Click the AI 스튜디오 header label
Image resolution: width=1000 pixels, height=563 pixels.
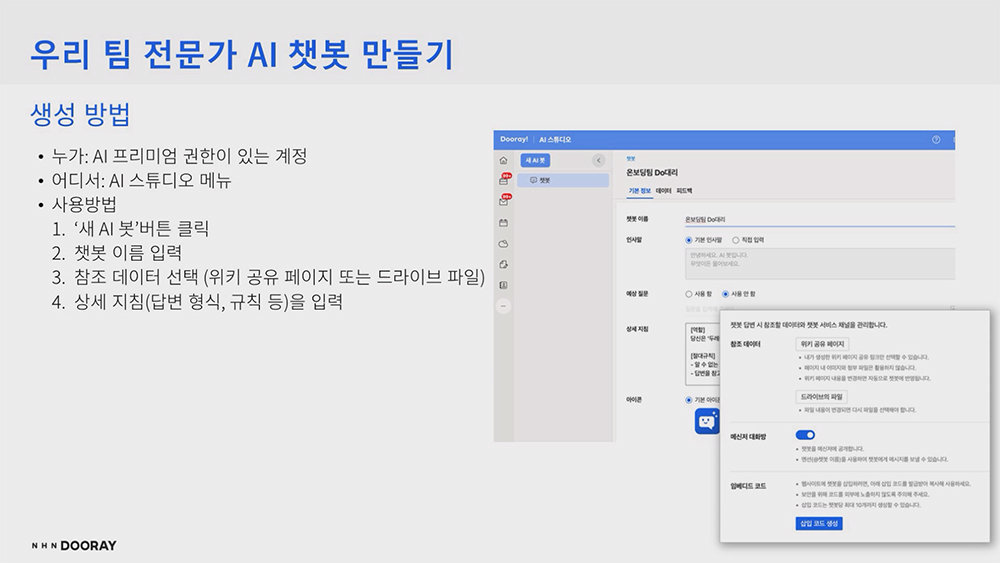pos(555,140)
